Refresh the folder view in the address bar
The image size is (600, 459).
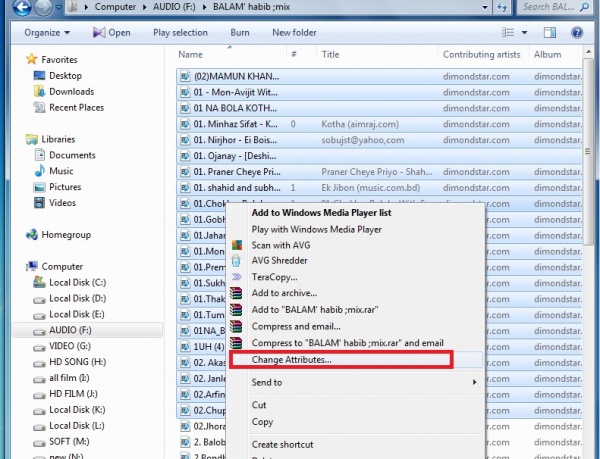502,7
